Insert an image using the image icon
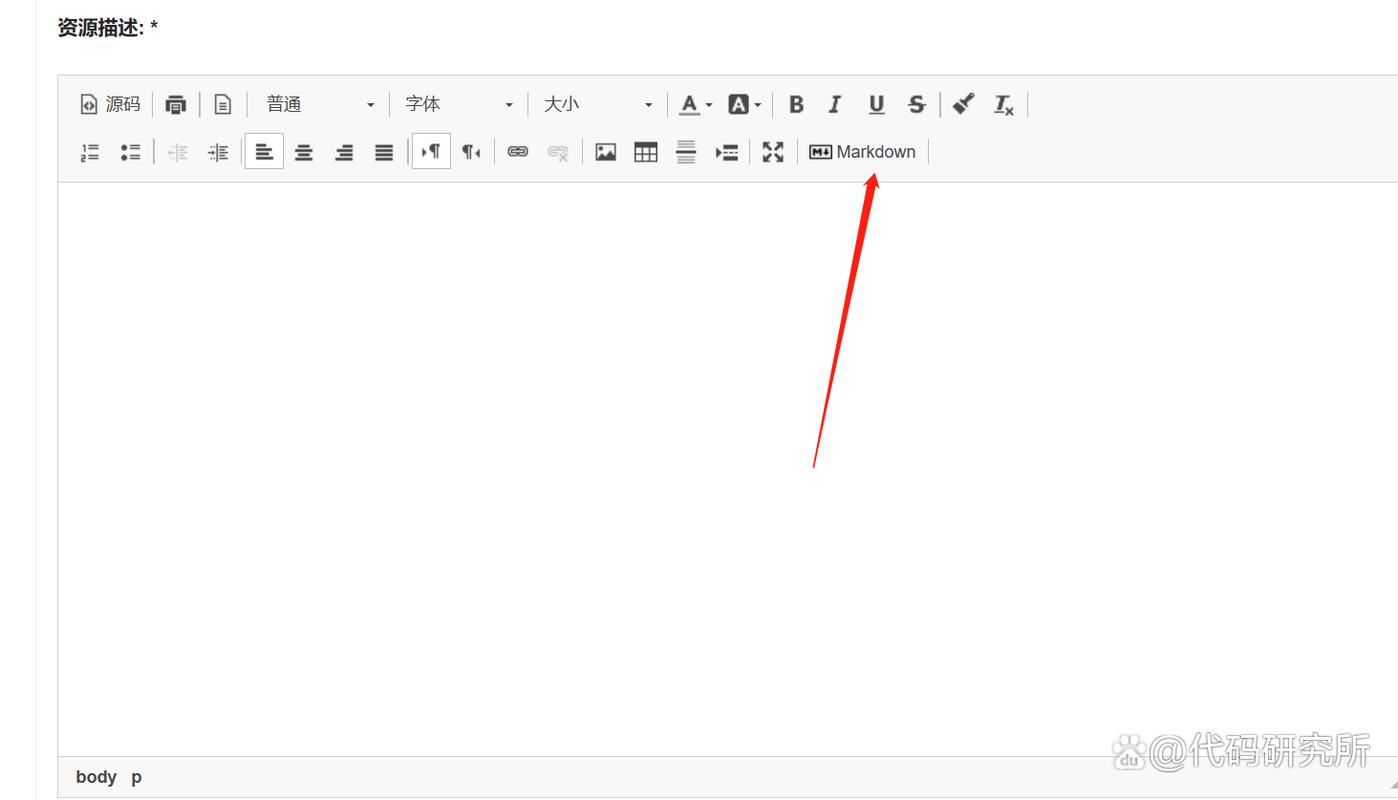The height and width of the screenshot is (800, 1398). coord(605,152)
